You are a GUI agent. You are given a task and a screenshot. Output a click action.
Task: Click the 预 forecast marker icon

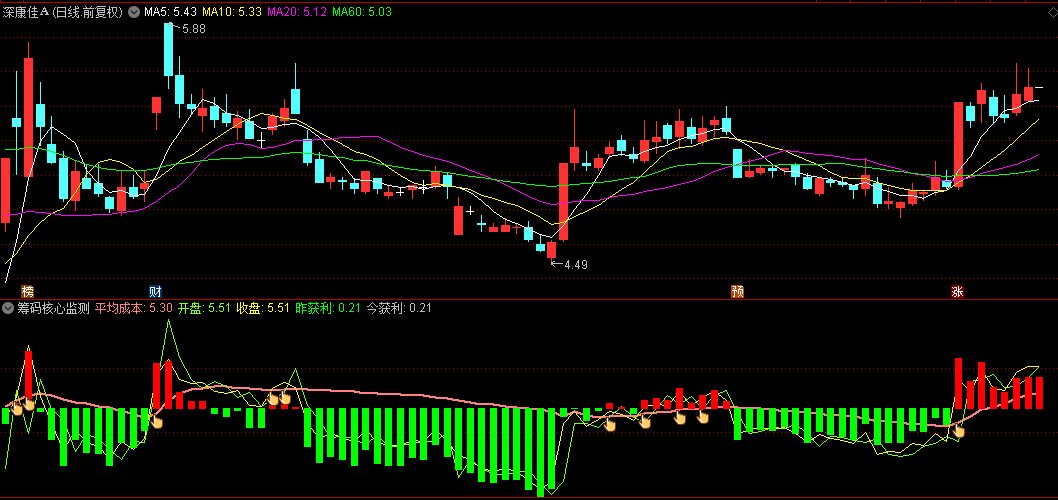click(x=737, y=291)
